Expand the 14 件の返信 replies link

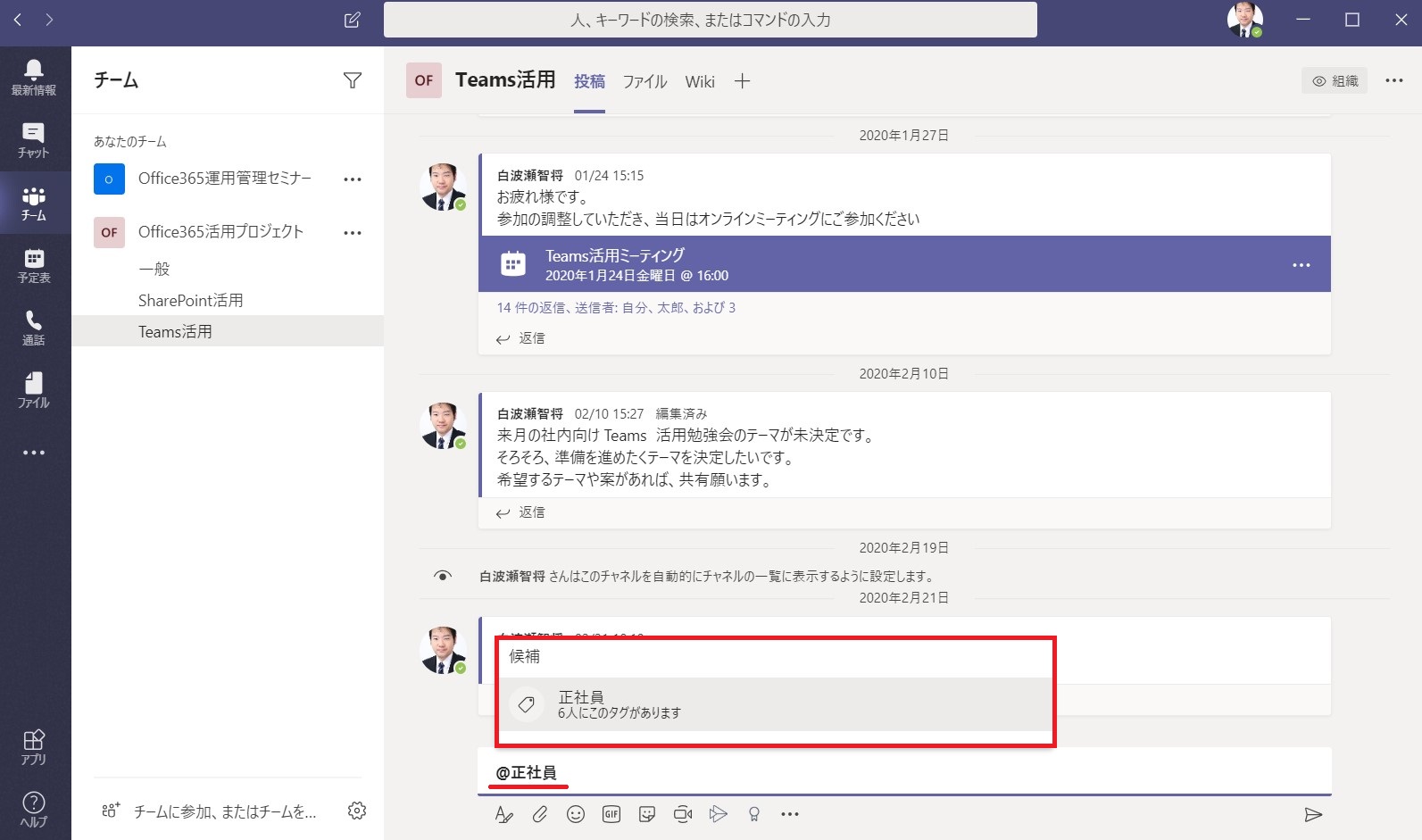pyautogui.click(x=616, y=308)
